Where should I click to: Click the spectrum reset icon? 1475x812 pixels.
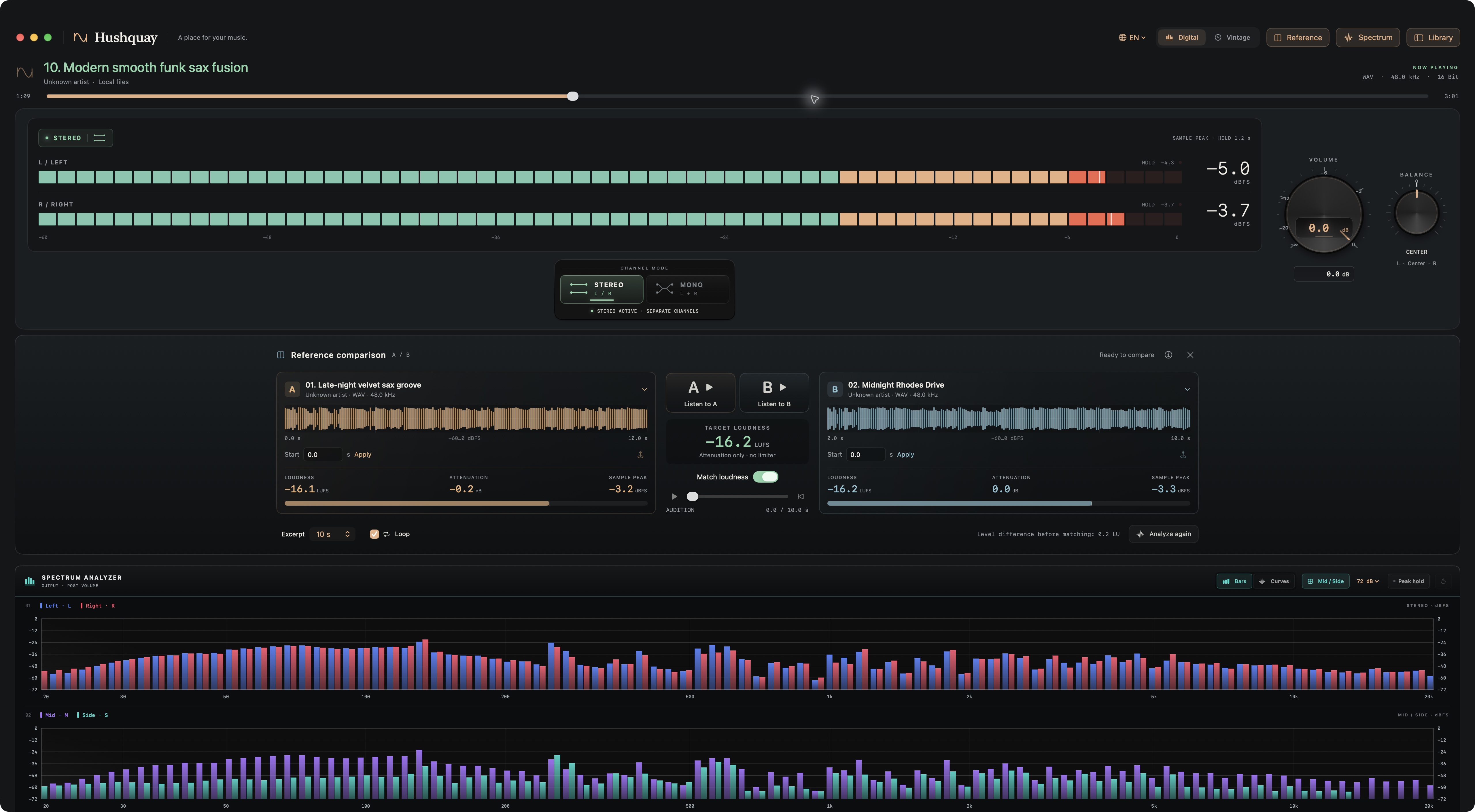coord(1443,581)
